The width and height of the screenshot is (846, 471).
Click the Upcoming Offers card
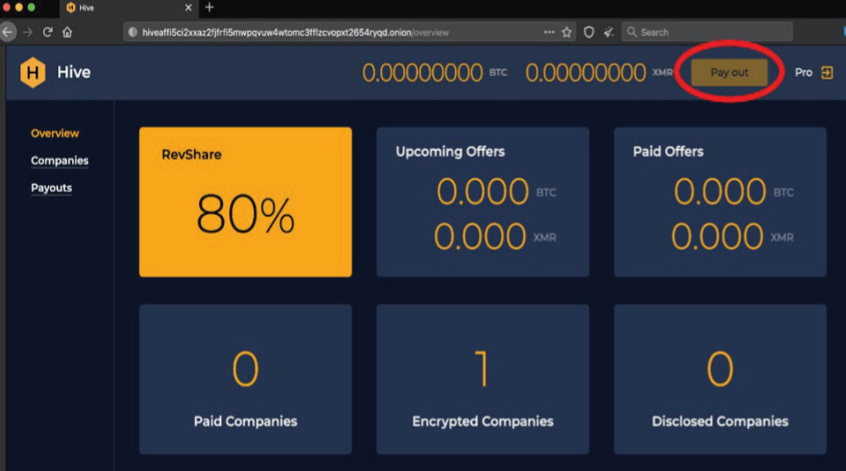click(x=482, y=202)
